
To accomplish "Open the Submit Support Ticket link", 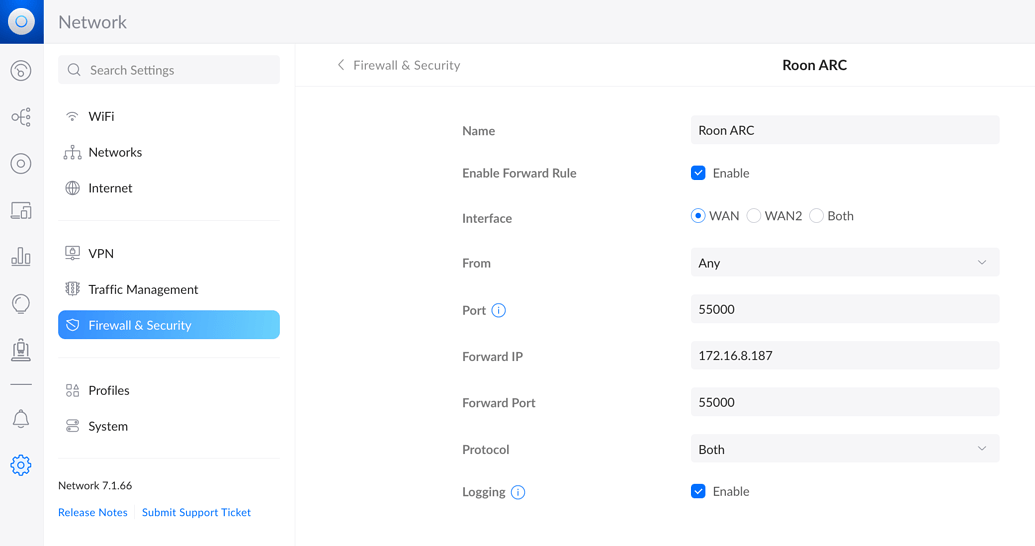I will point(196,512).
